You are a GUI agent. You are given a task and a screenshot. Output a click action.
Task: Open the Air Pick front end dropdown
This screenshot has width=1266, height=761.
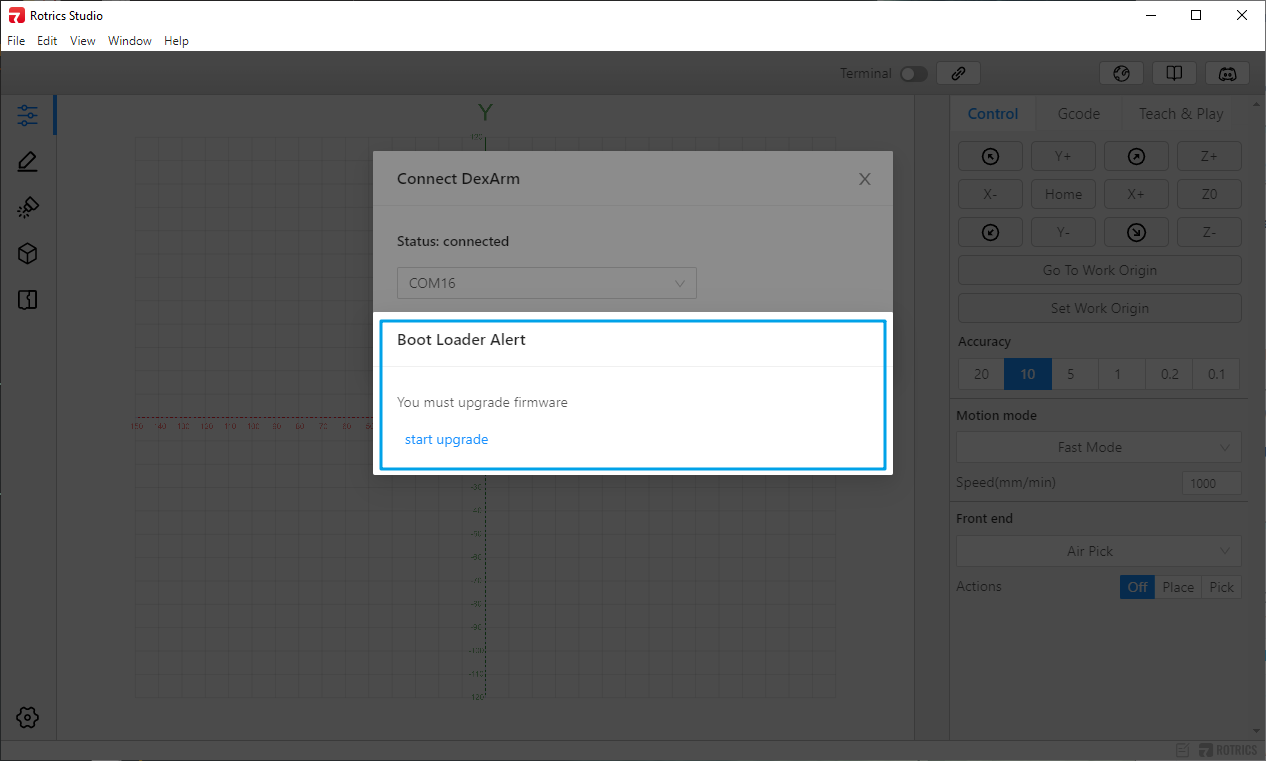pos(1099,551)
